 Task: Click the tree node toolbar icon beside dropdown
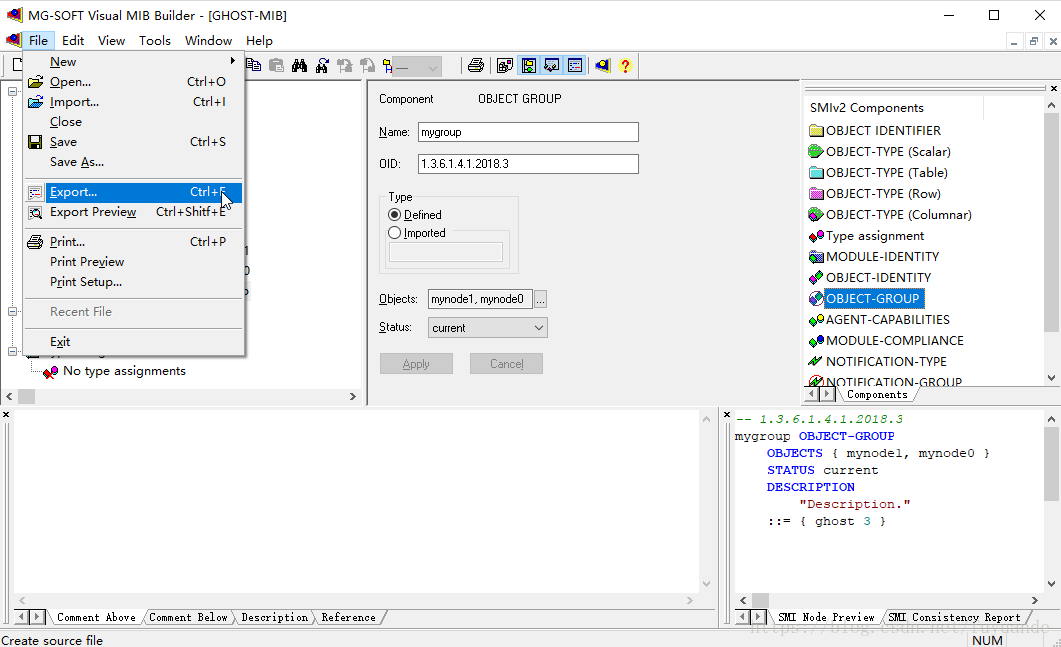coord(387,65)
